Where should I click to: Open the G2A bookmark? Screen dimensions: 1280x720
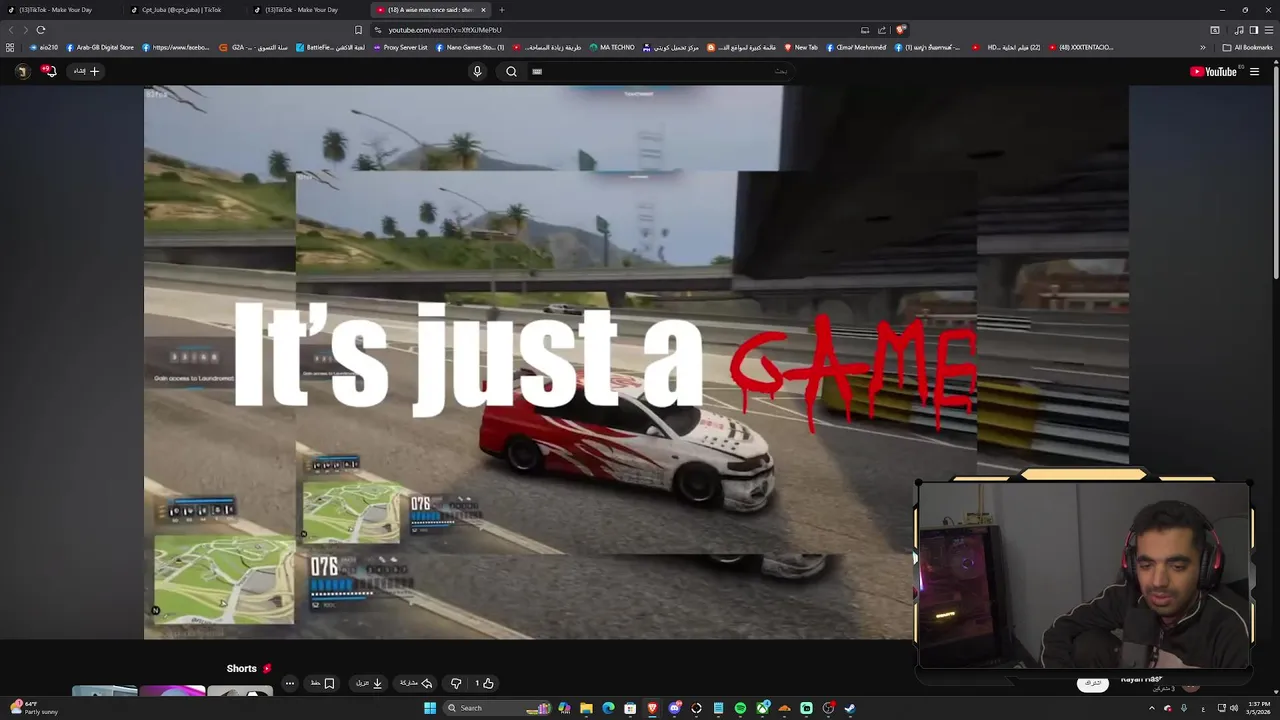tap(254, 47)
